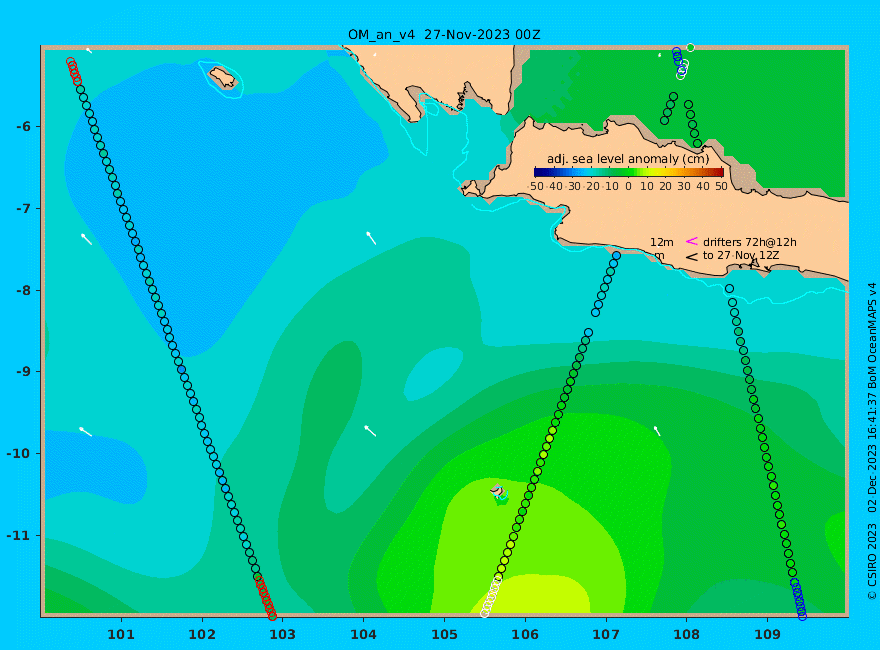Viewport: 880px width, 650px height.
Task: Click the latitude tick label -7
Action: (x=23, y=208)
